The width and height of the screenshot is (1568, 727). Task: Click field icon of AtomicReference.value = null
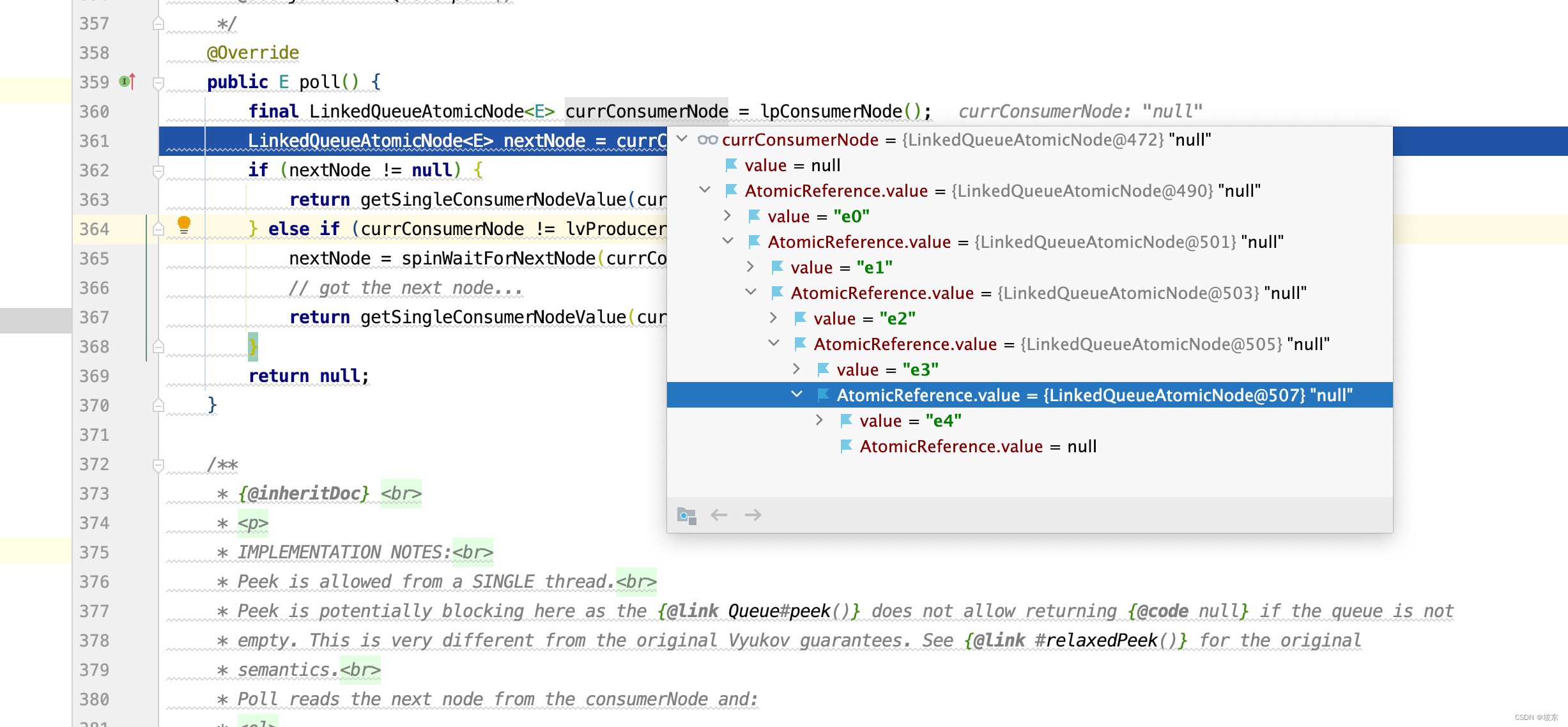pos(847,447)
